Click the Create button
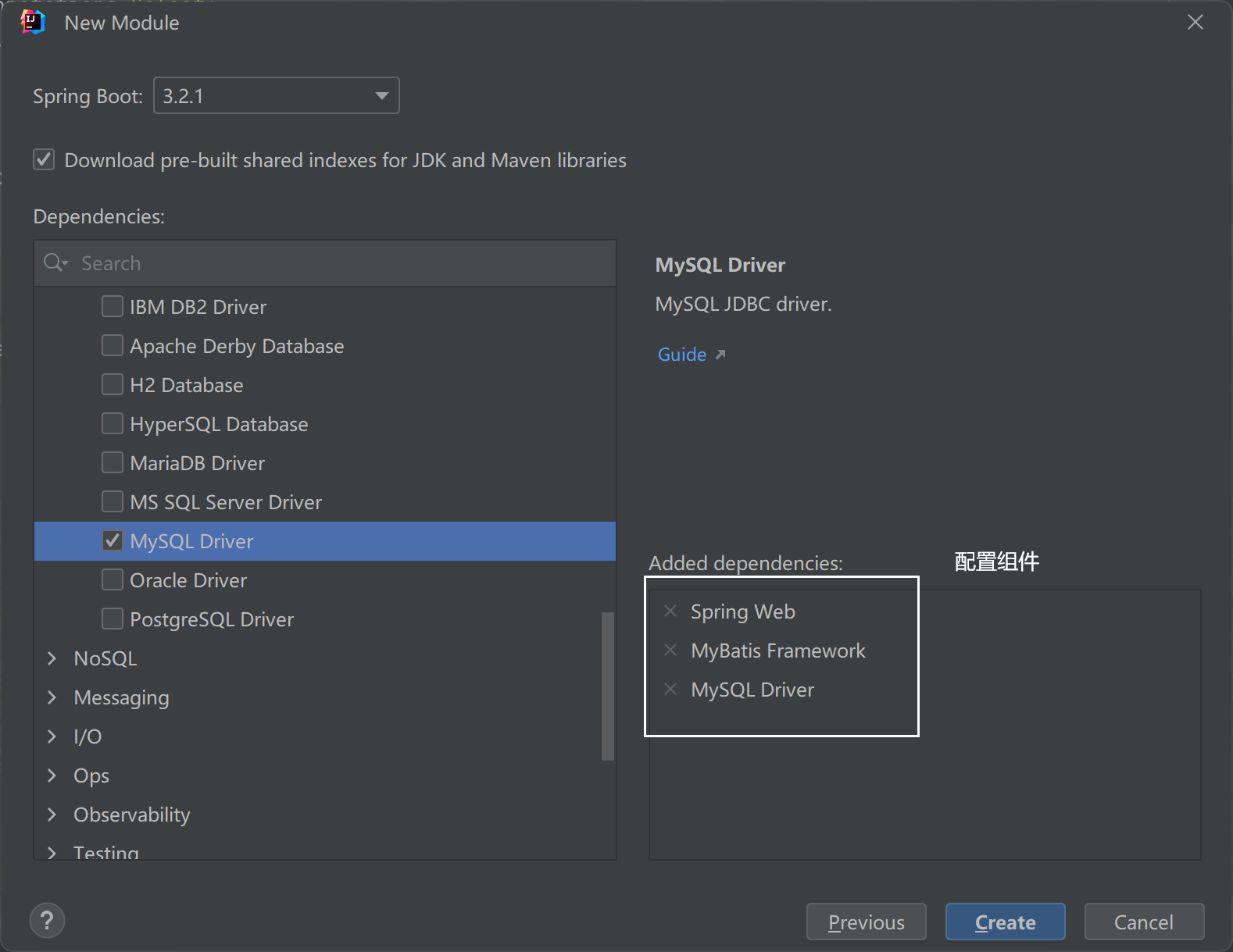 [x=1006, y=922]
